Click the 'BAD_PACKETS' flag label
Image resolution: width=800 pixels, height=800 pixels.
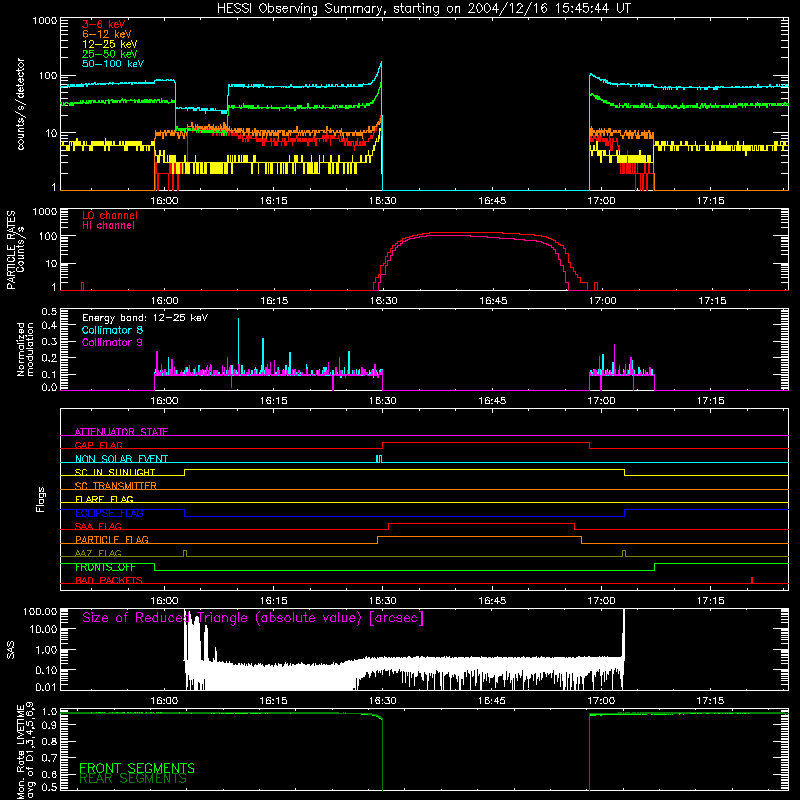point(109,580)
